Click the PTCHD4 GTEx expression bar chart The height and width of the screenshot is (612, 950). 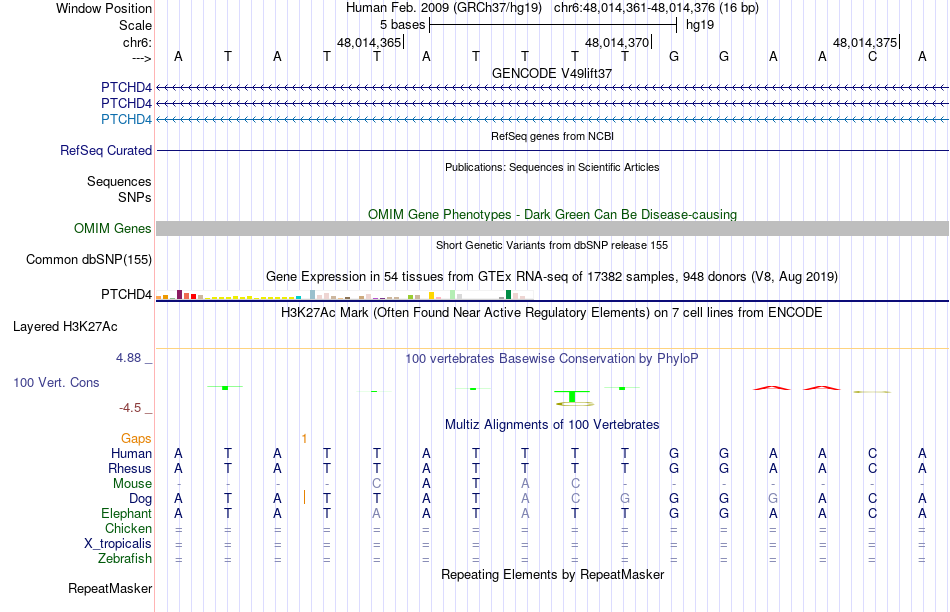[344, 294]
